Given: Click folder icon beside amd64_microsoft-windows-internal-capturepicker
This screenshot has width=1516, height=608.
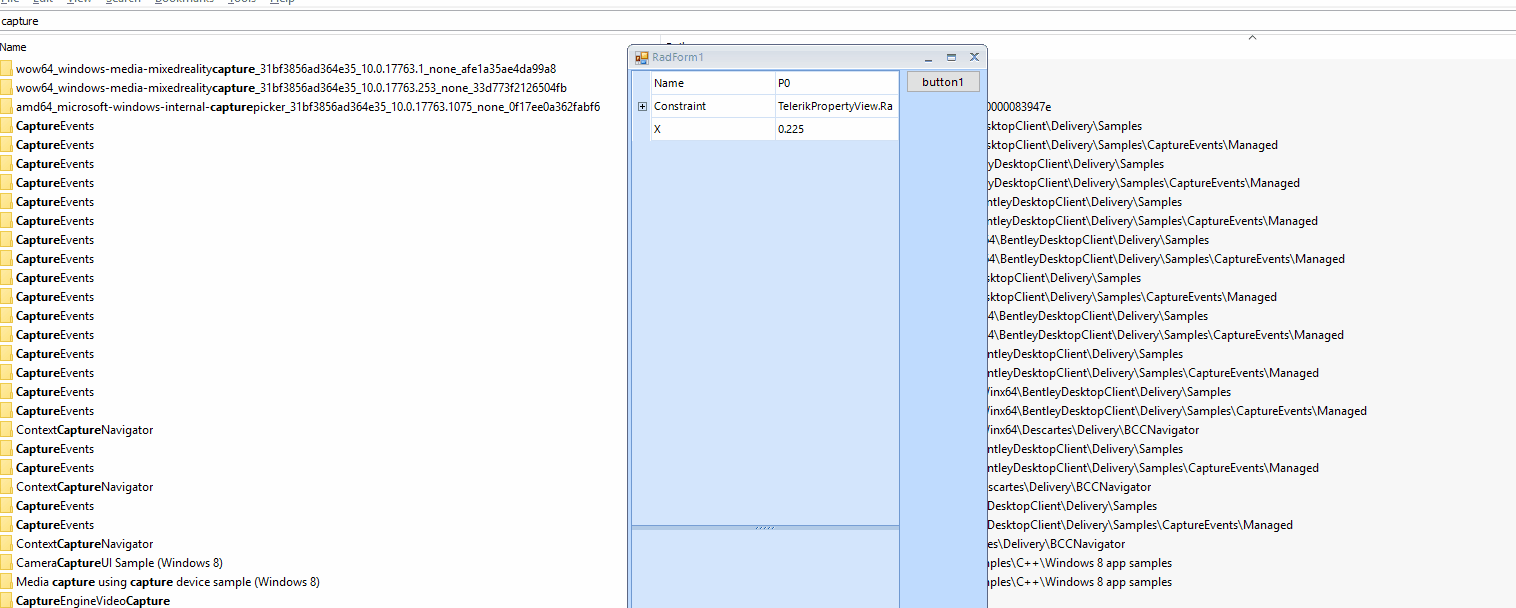Looking at the screenshot, I should click(x=6, y=107).
